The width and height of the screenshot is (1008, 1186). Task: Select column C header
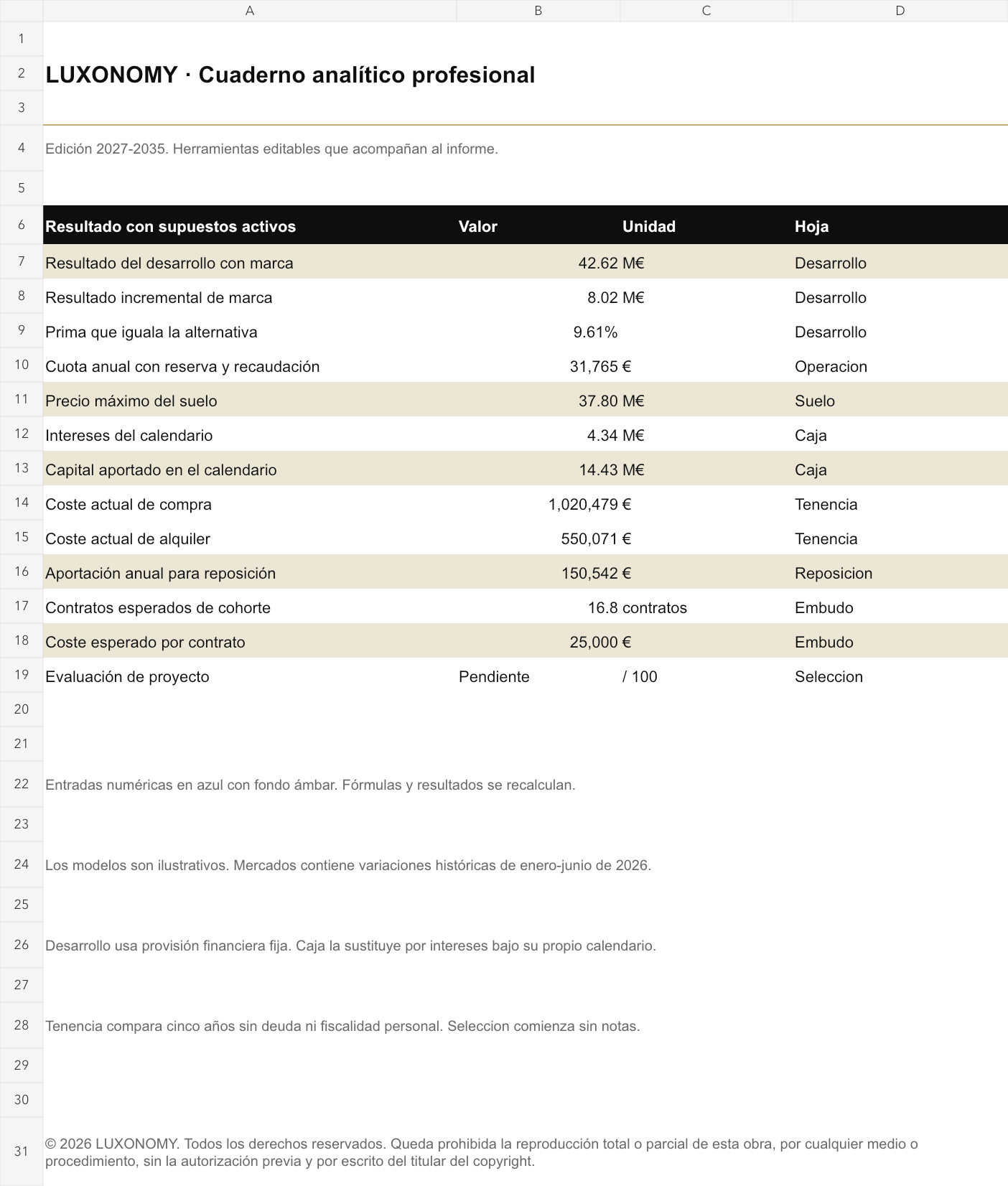tap(706, 11)
